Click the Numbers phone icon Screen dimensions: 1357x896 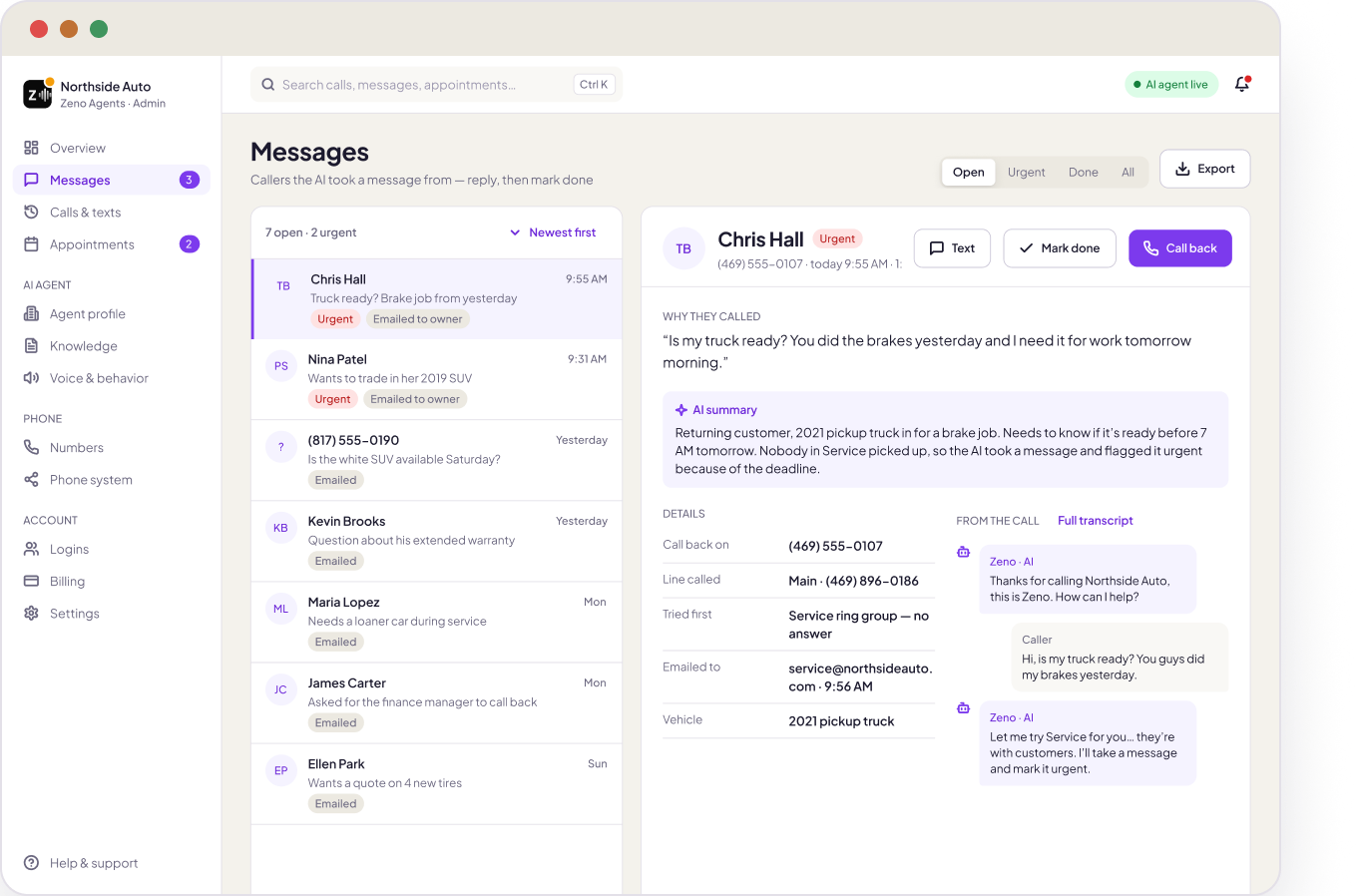(x=31, y=448)
